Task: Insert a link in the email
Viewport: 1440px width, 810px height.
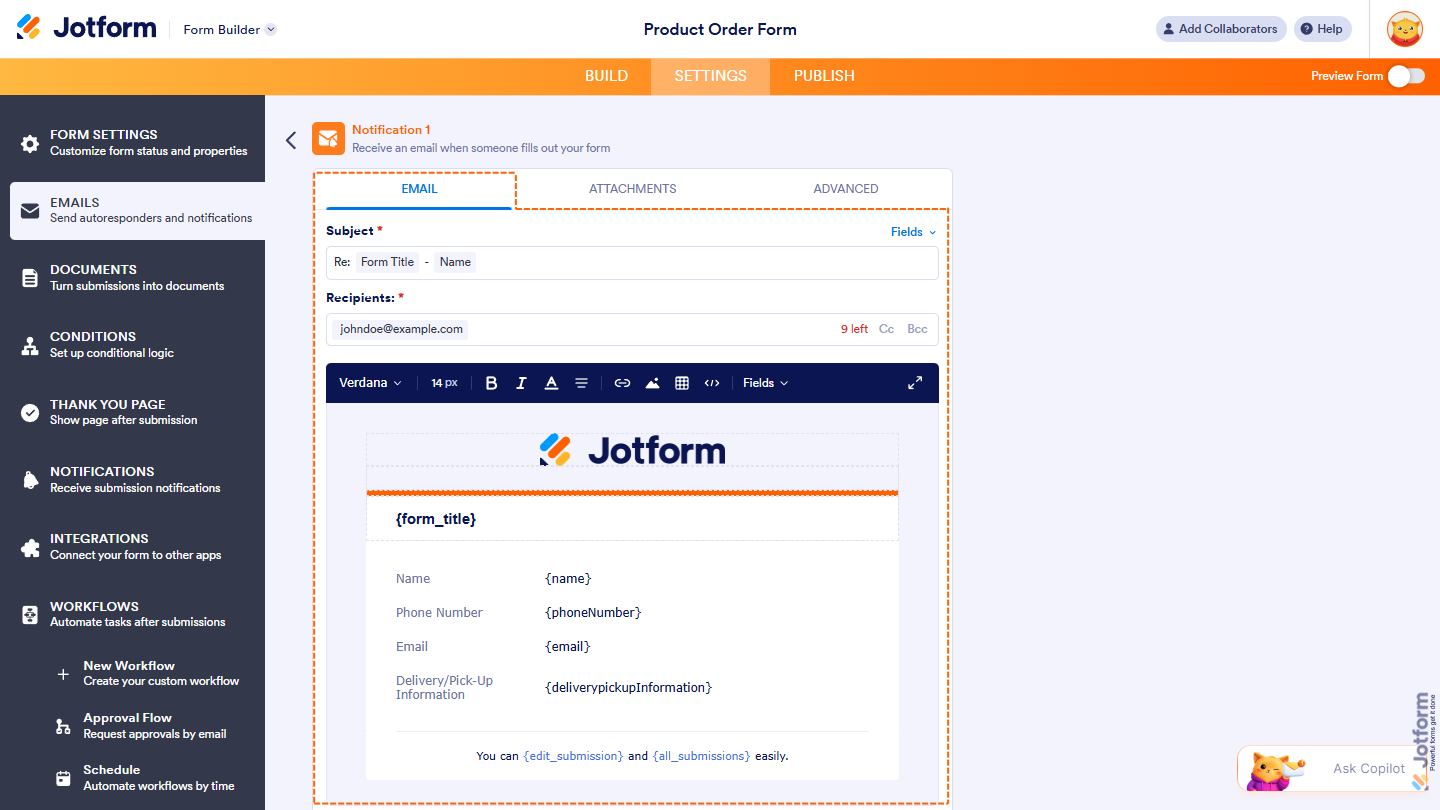Action: [622, 383]
